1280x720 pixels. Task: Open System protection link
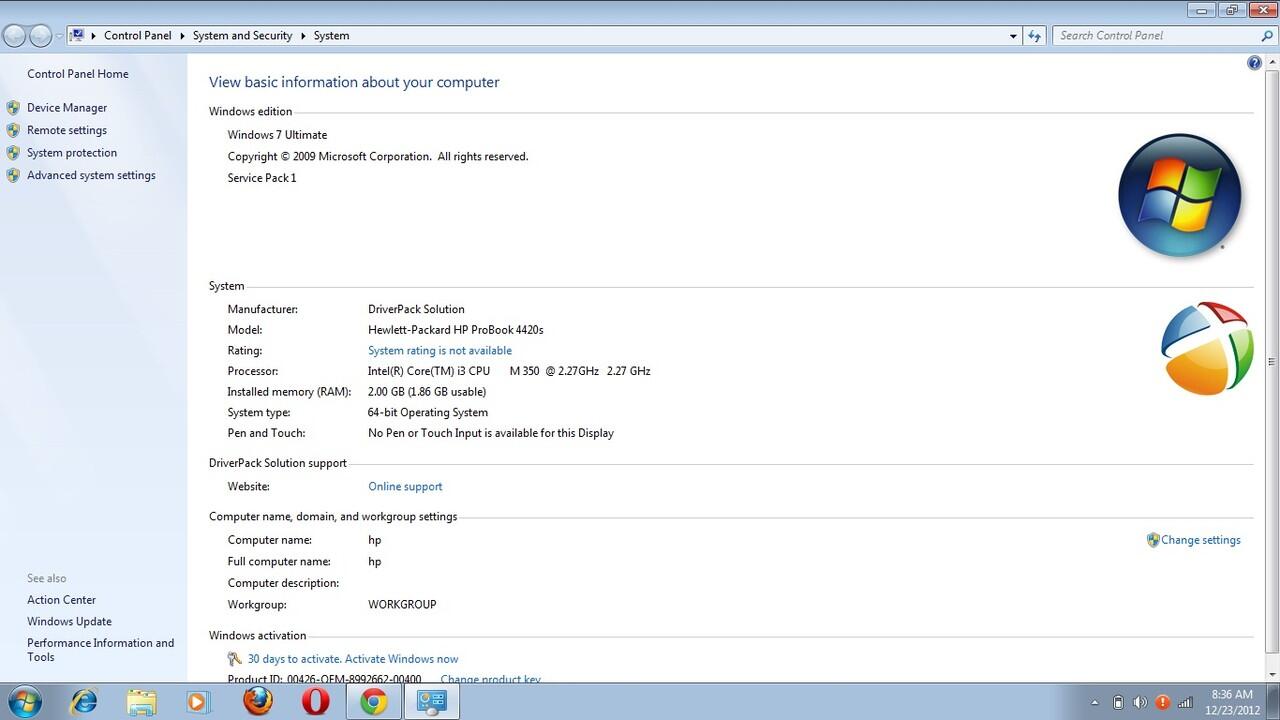pos(72,153)
